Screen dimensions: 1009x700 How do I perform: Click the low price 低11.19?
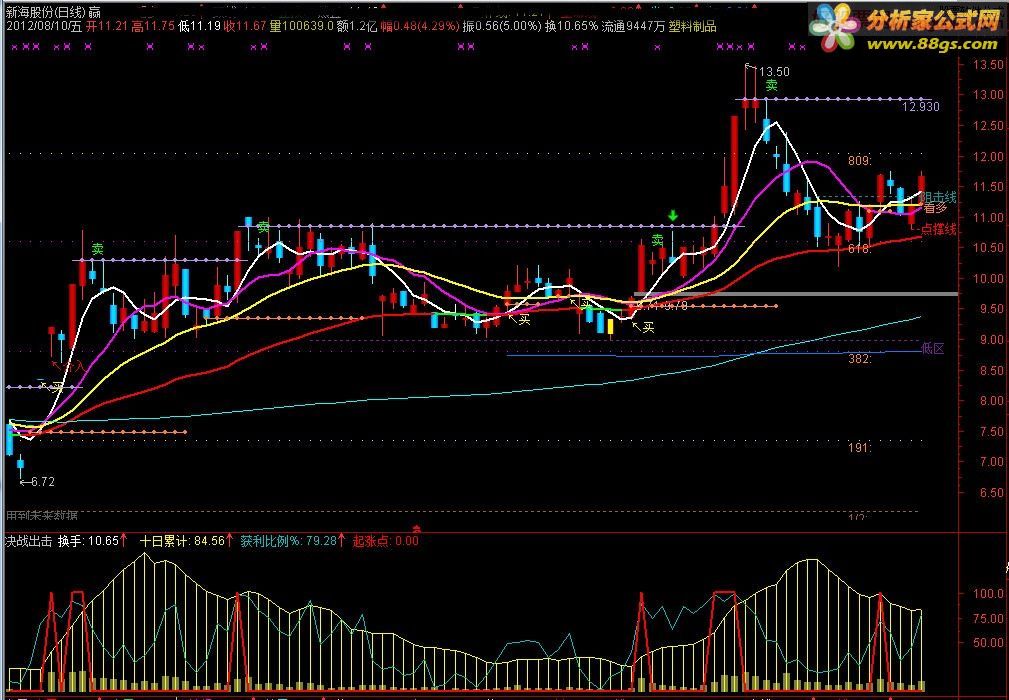click(199, 26)
